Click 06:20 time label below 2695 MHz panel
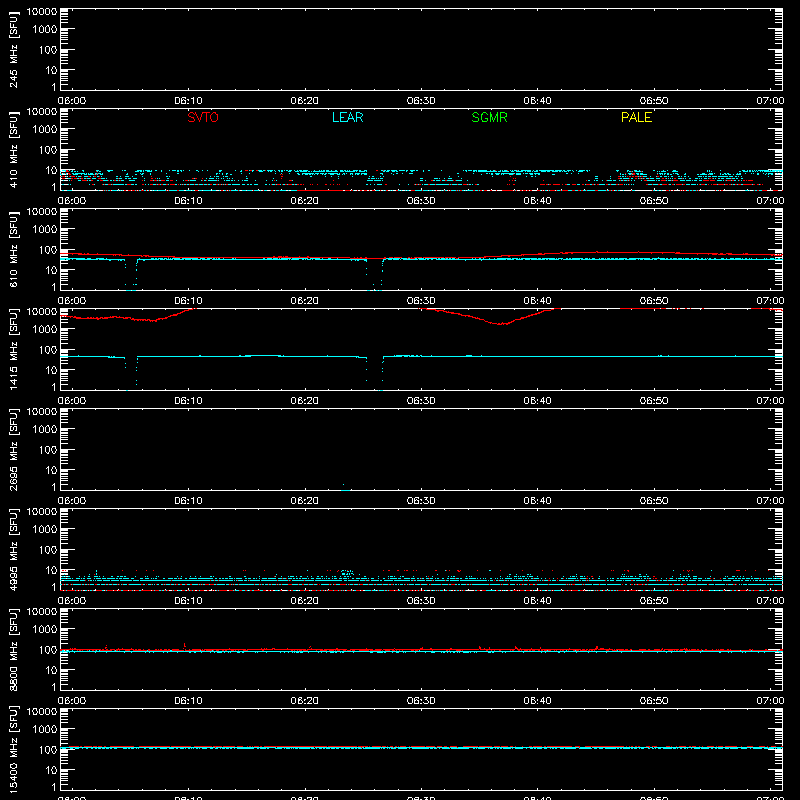The width and height of the screenshot is (800, 800). tap(305, 501)
